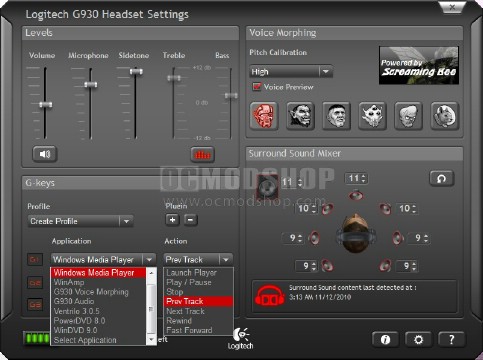Click the Sidetone slider handle
Viewport: 483px width, 360px height.
[136, 71]
